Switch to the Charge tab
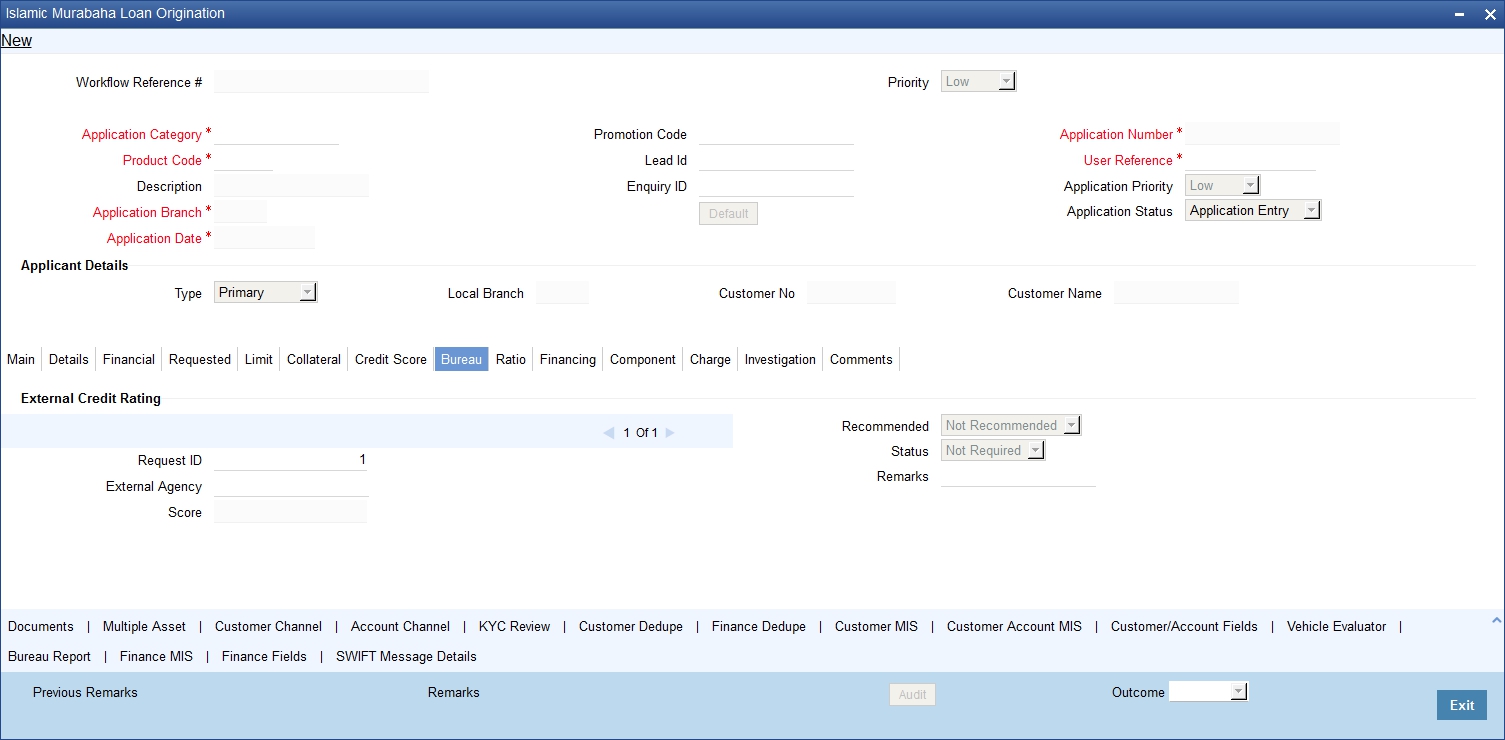1505x740 pixels. (x=710, y=359)
